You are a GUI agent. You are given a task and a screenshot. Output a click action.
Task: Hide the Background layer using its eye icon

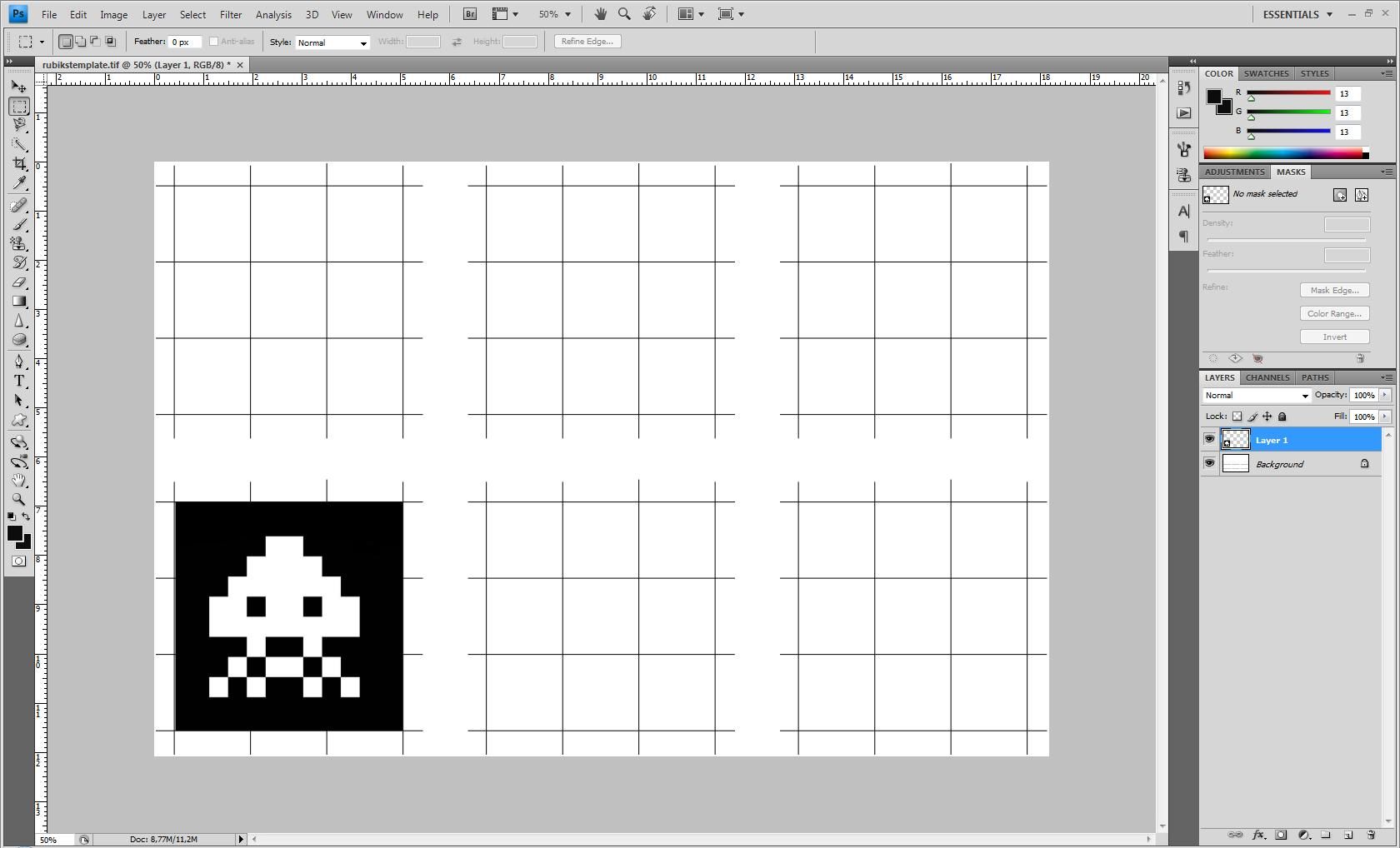tap(1209, 464)
